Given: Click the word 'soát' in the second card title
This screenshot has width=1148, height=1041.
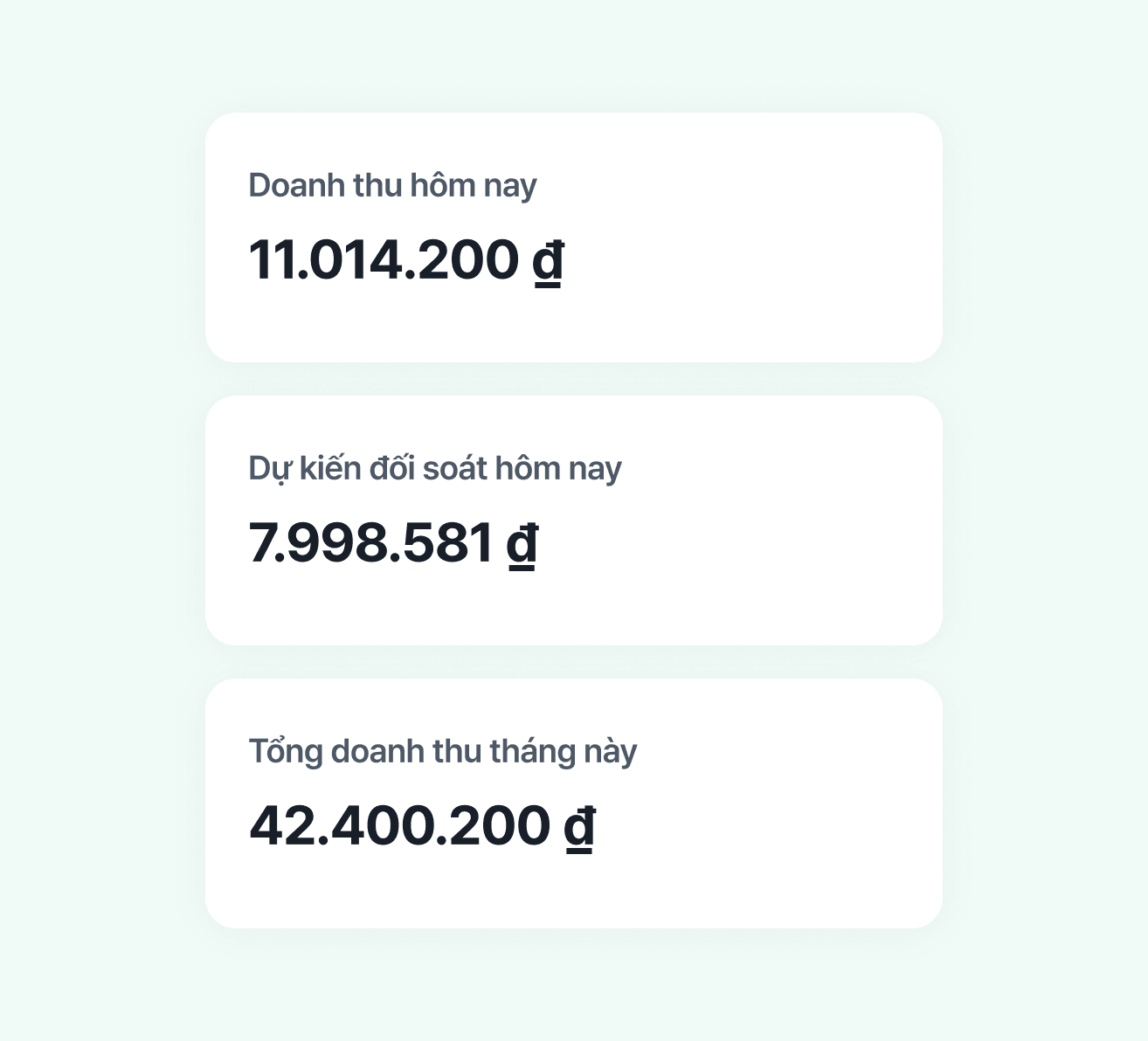Looking at the screenshot, I should (455, 469).
